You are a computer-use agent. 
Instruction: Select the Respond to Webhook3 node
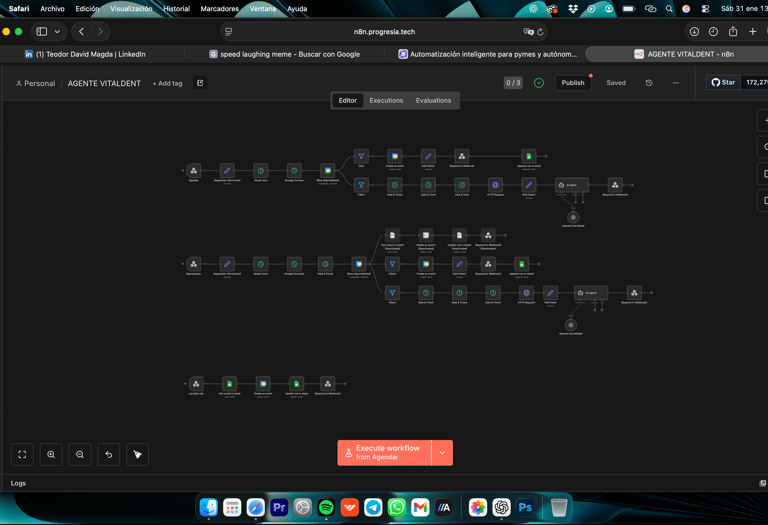pos(327,384)
